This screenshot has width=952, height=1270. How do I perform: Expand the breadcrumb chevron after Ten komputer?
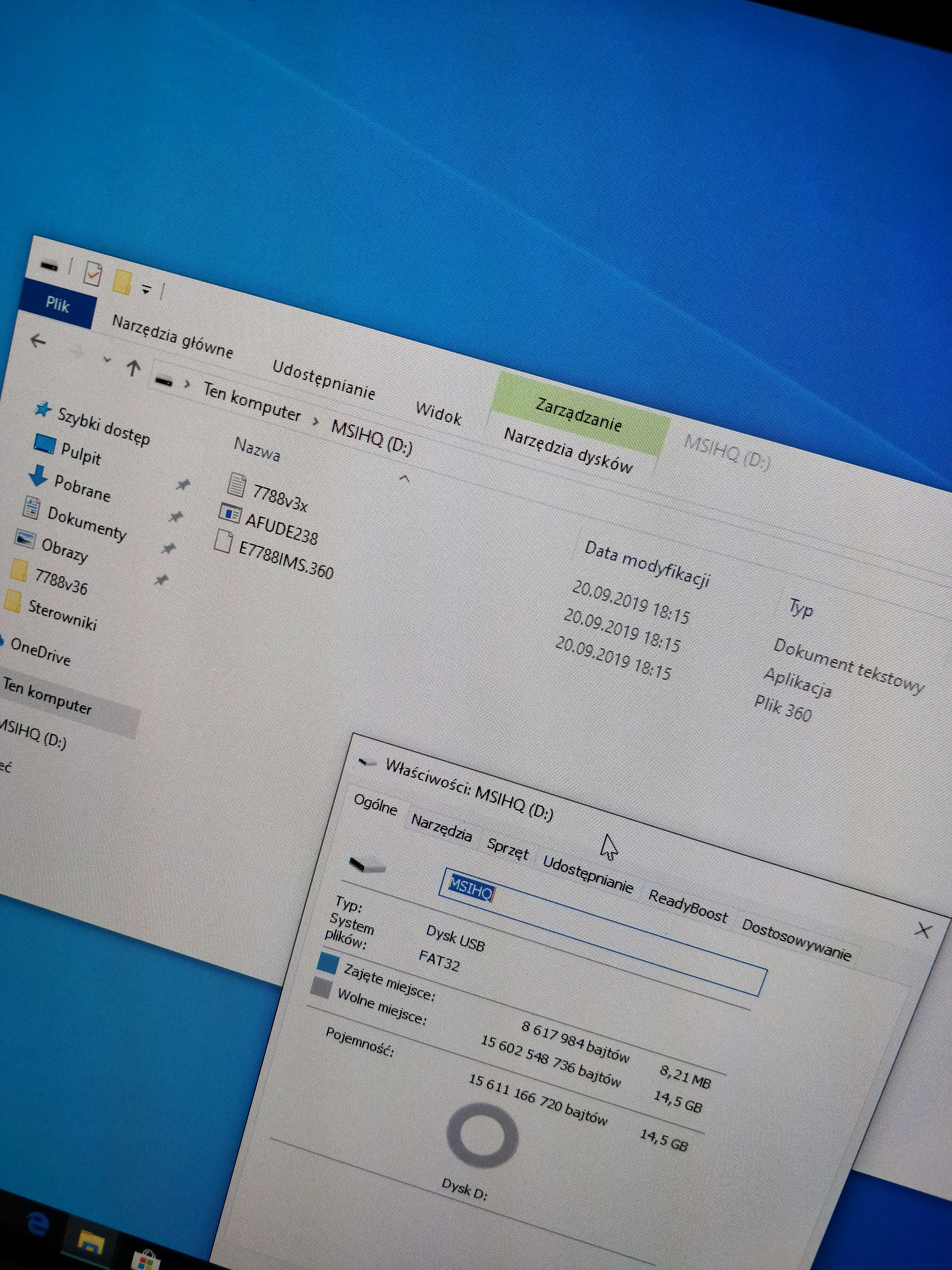[316, 421]
